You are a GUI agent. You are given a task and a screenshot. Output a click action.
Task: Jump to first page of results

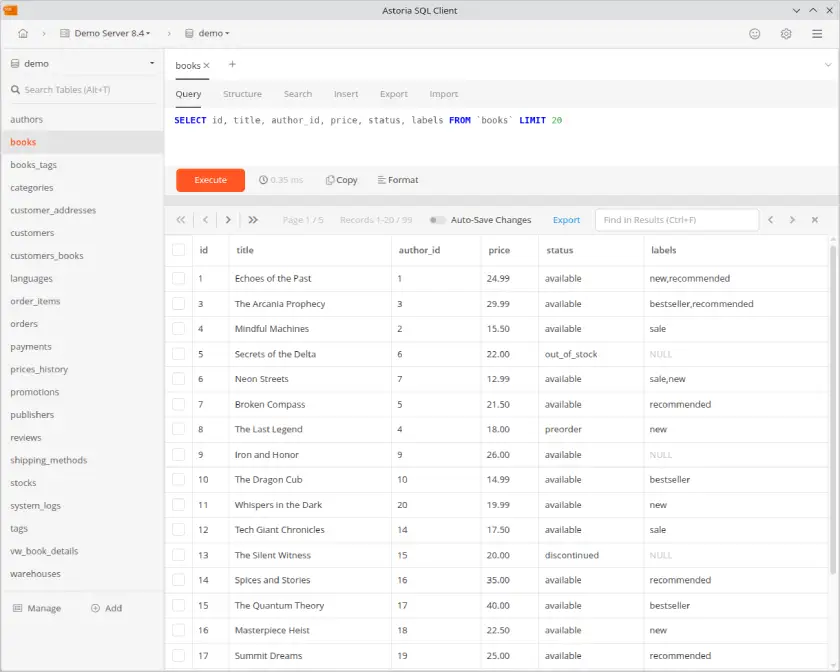point(181,220)
